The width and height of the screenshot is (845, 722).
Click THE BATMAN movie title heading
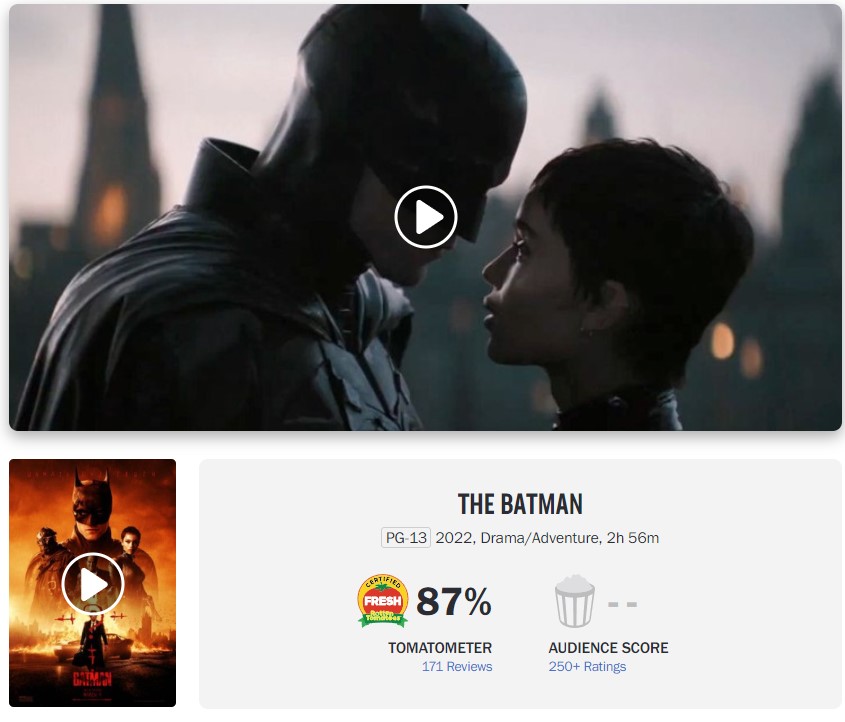[520, 504]
